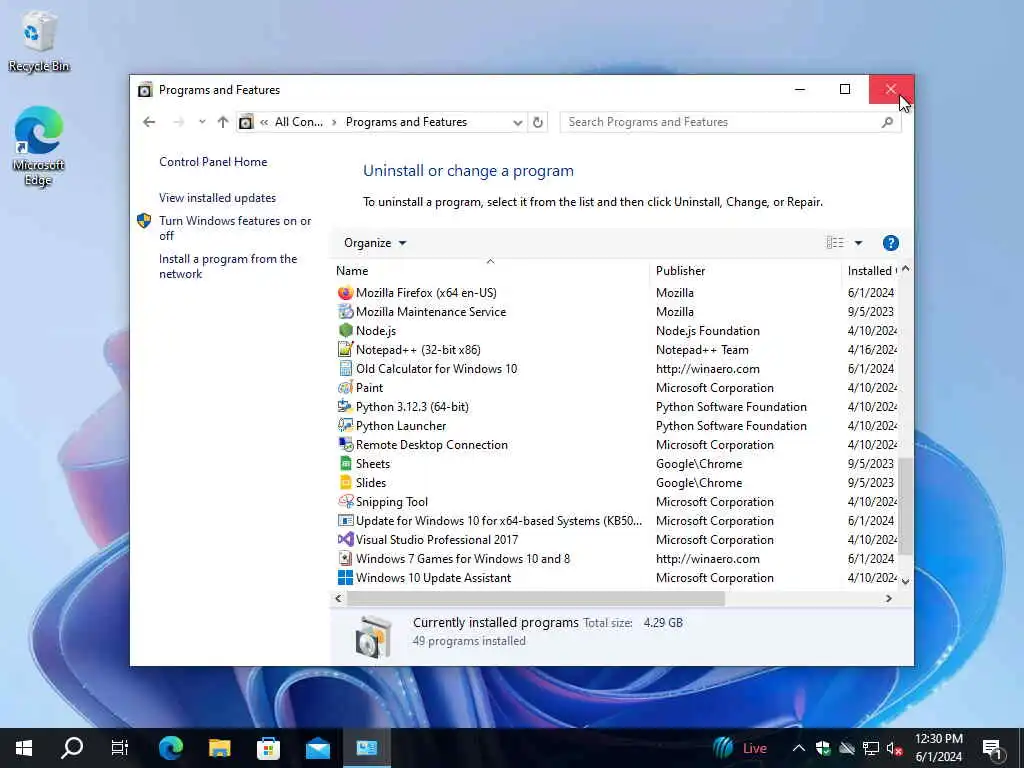The image size is (1024, 768).
Task: Open Recycle Bin on the desktop
Action: [x=39, y=41]
